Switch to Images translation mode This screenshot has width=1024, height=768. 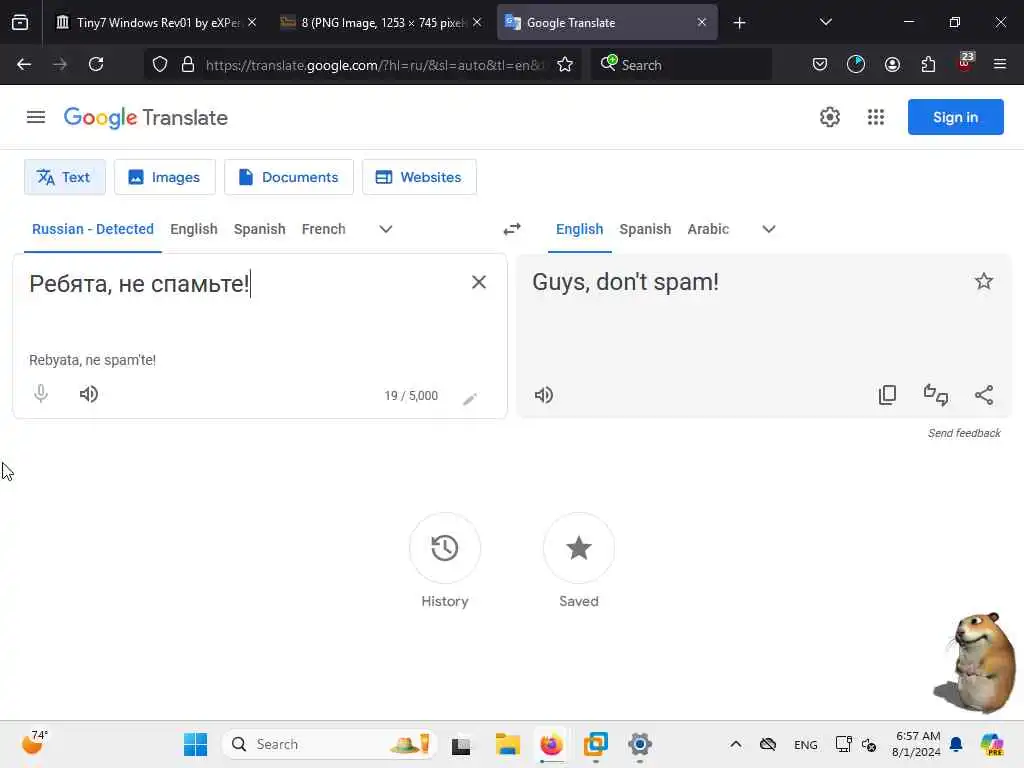pyautogui.click(x=165, y=177)
